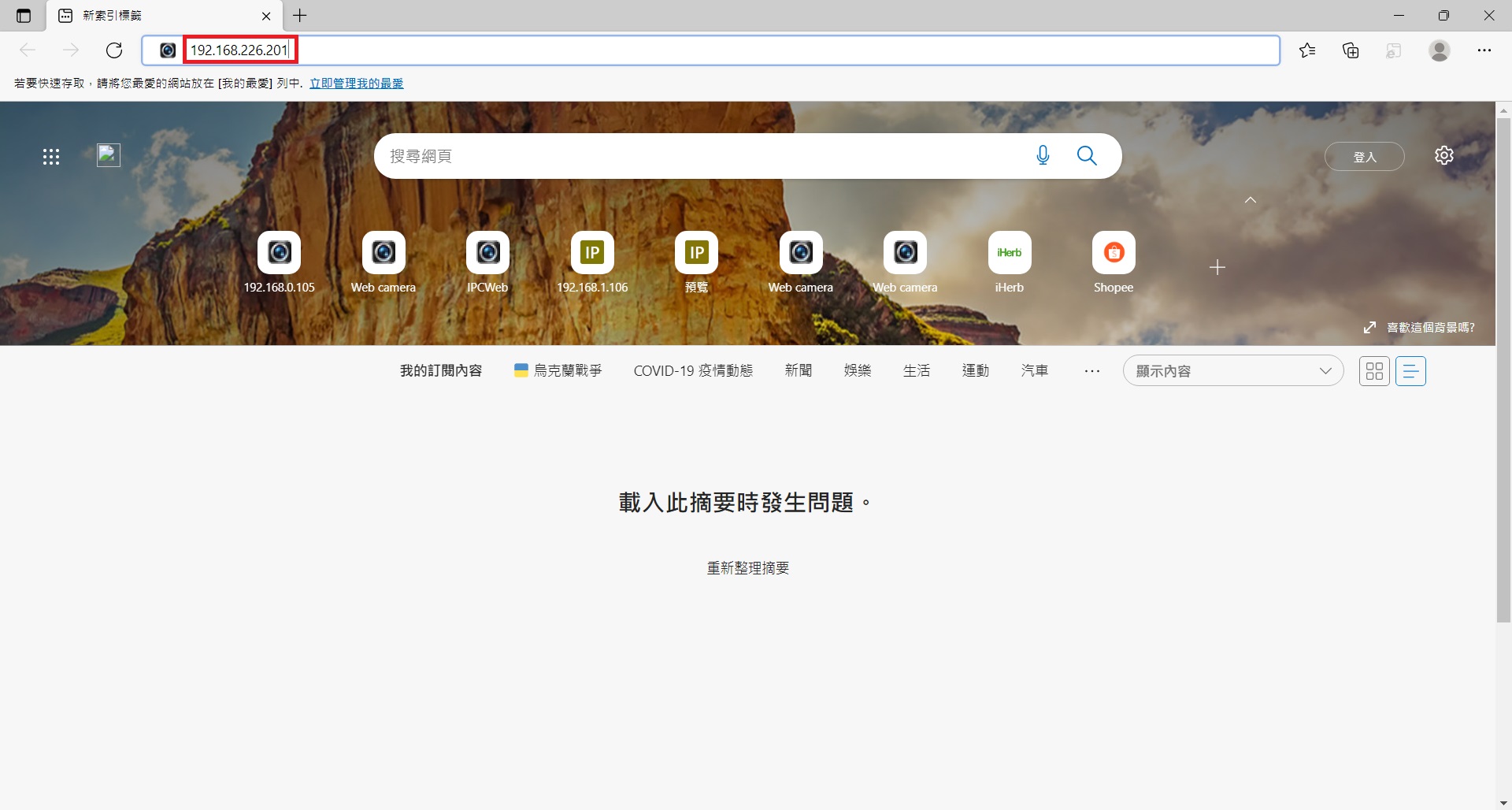Select the 娛樂 feed tab
This screenshot has width=1512, height=810.
[x=858, y=371]
